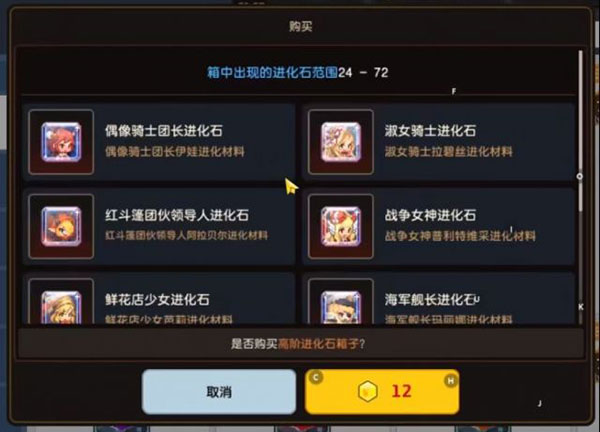The image size is (600, 432).
Task: Select the 淑女骑士进化石 blonde character icon
Action: (341, 142)
